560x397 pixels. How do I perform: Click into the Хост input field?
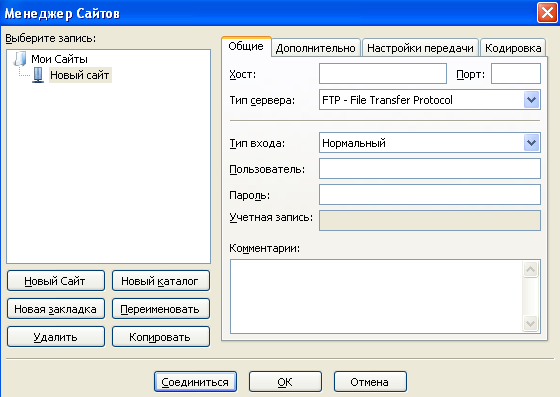pyautogui.click(x=383, y=74)
